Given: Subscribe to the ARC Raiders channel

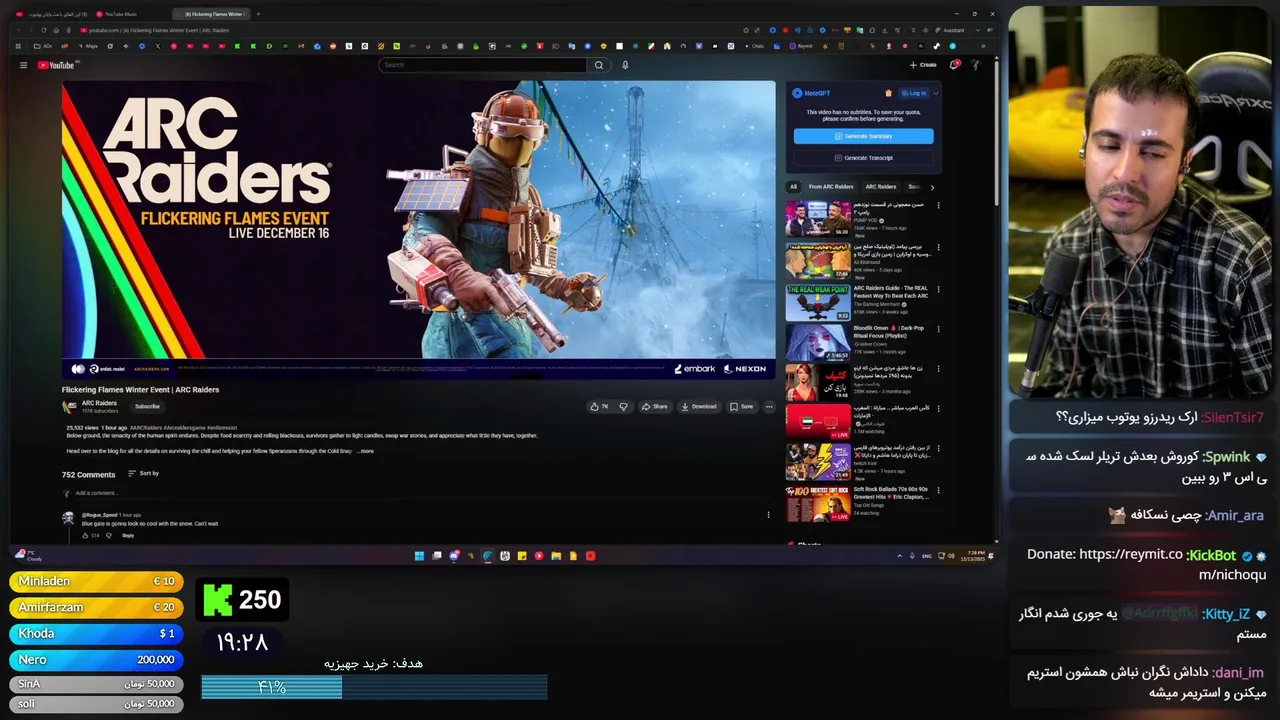Looking at the screenshot, I should point(147,407).
